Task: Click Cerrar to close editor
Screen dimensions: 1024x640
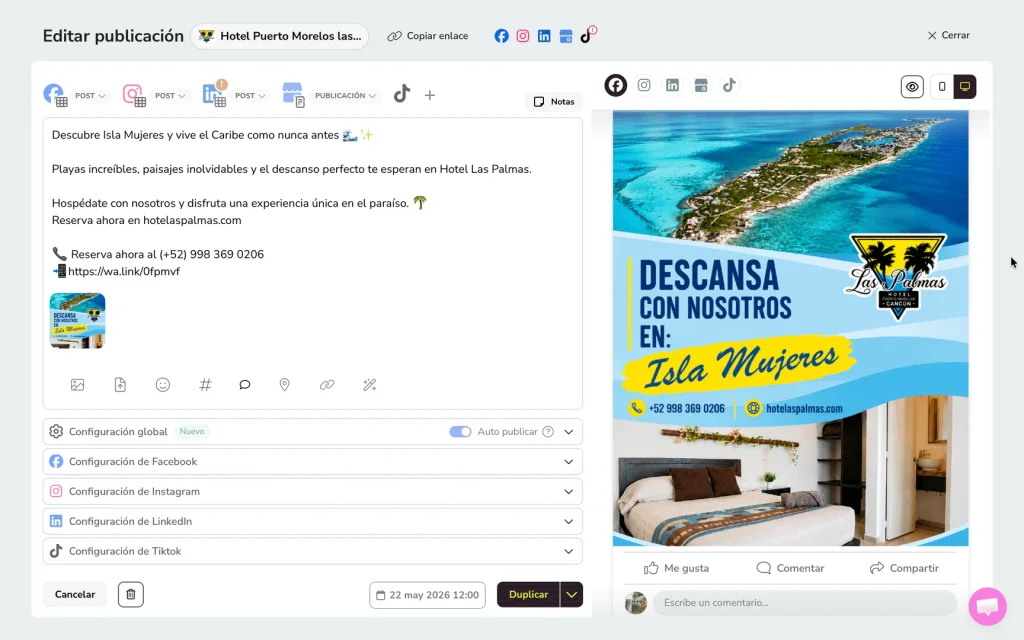Action: coord(948,35)
